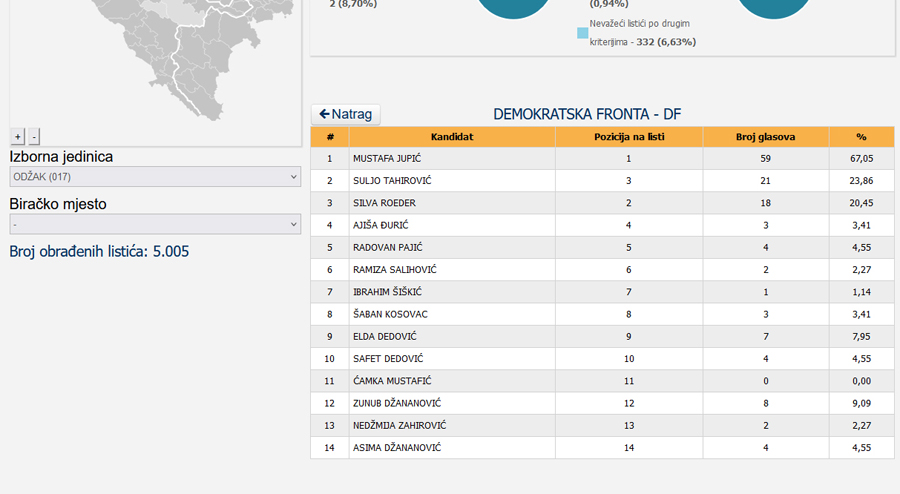Click the % column header
Screen dimensions: 900x494
[862, 137]
